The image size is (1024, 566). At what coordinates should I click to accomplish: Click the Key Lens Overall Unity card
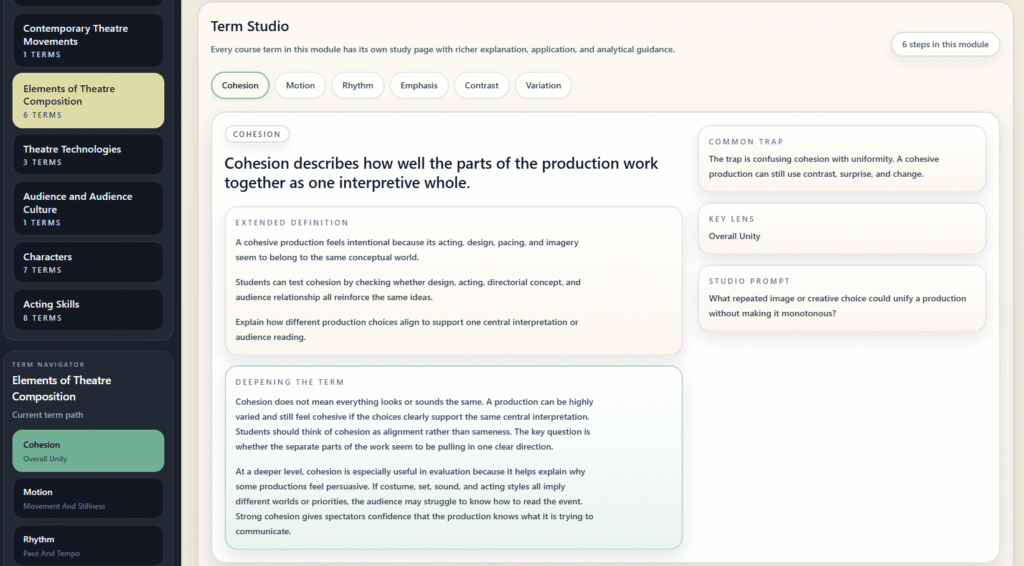click(841, 228)
